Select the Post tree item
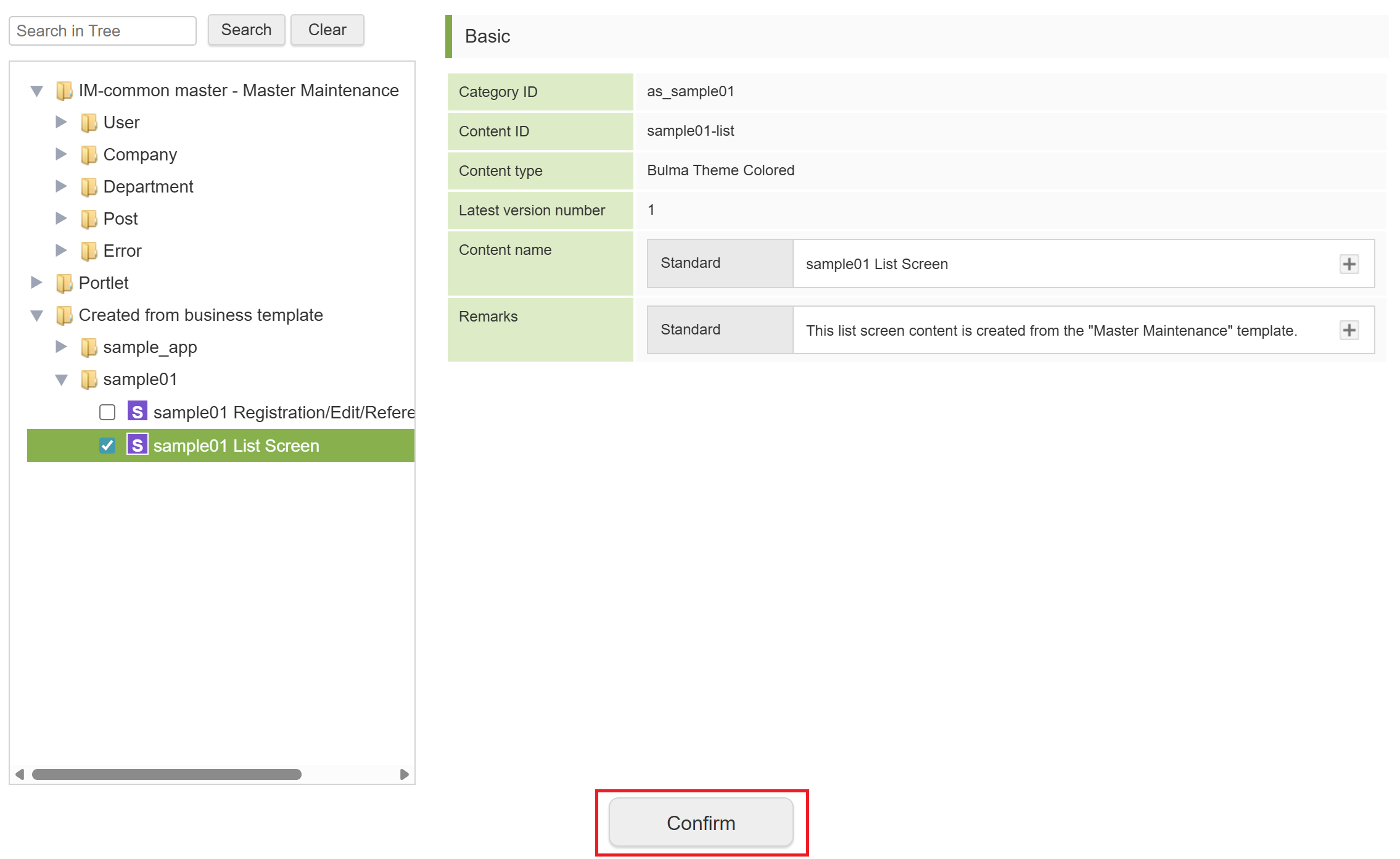This screenshot has width=1400, height=859. (120, 219)
